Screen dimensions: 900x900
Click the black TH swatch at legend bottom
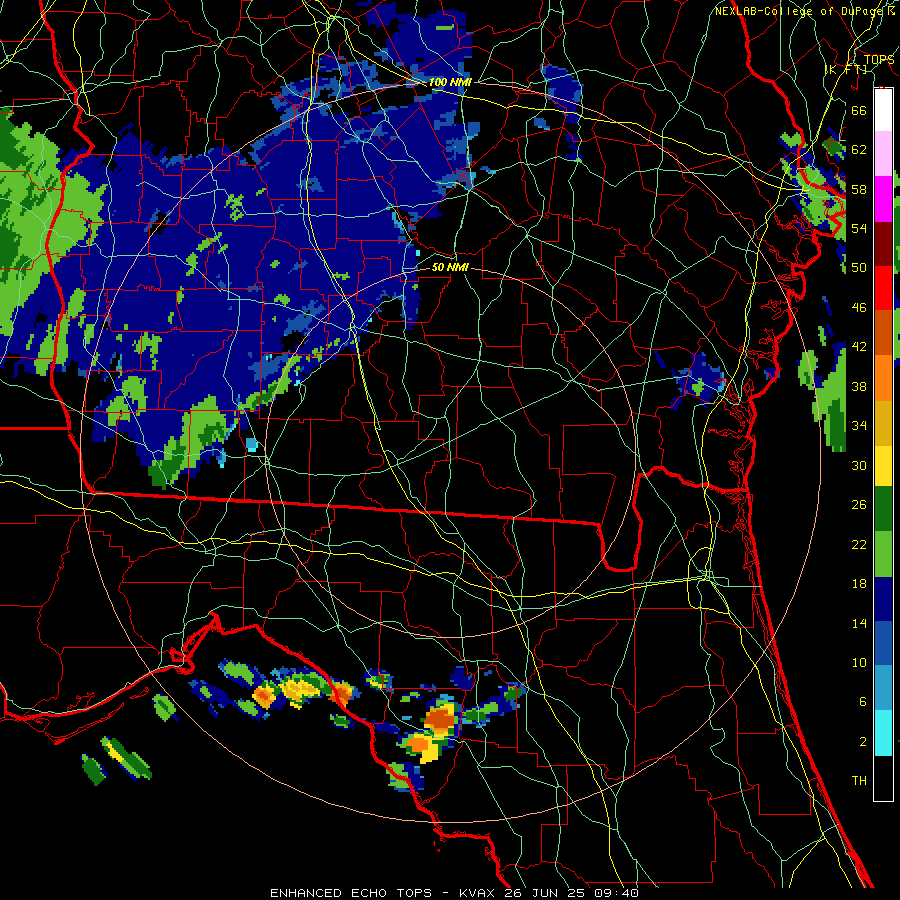(883, 778)
